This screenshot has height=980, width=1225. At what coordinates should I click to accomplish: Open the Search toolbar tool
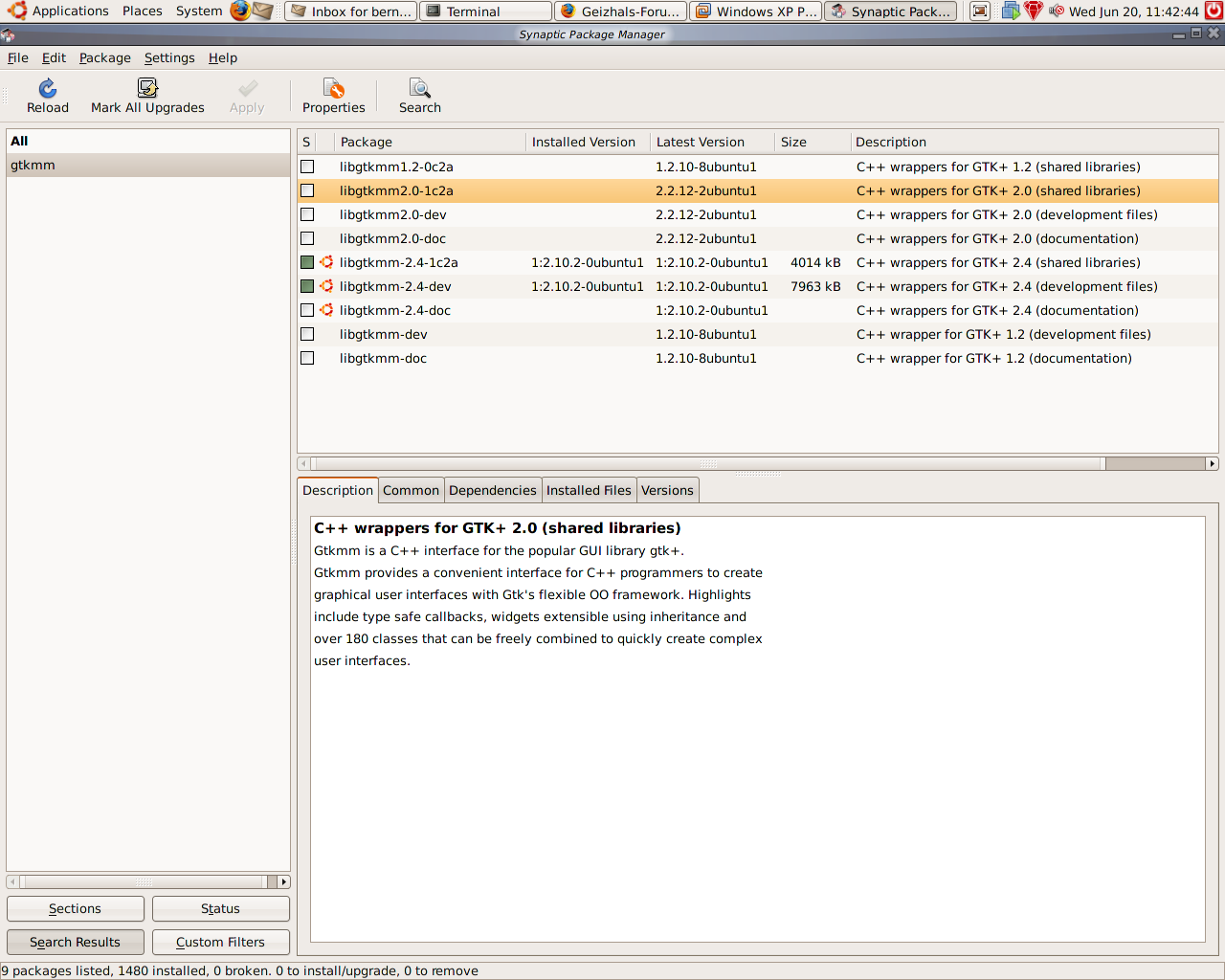(x=420, y=88)
